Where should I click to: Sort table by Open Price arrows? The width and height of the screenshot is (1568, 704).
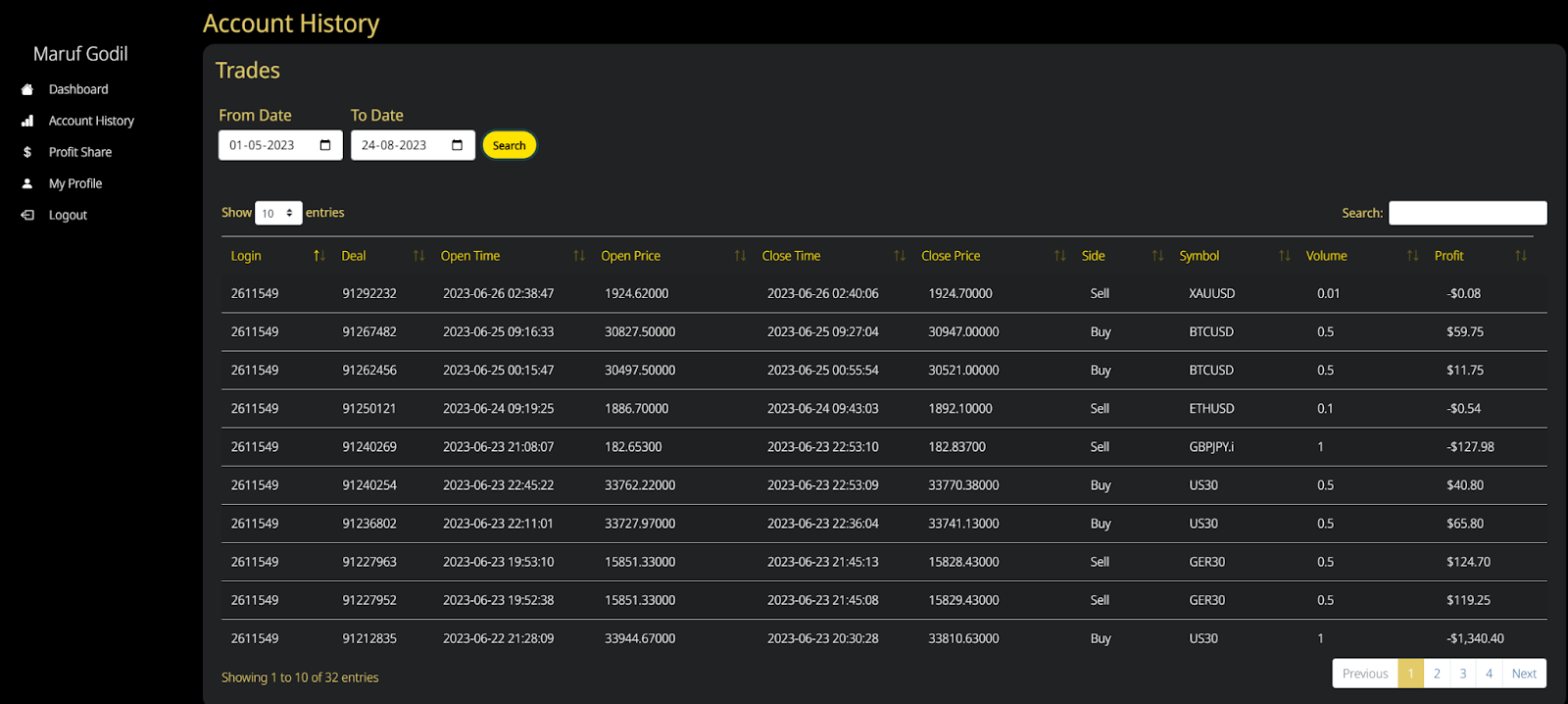tap(740, 256)
